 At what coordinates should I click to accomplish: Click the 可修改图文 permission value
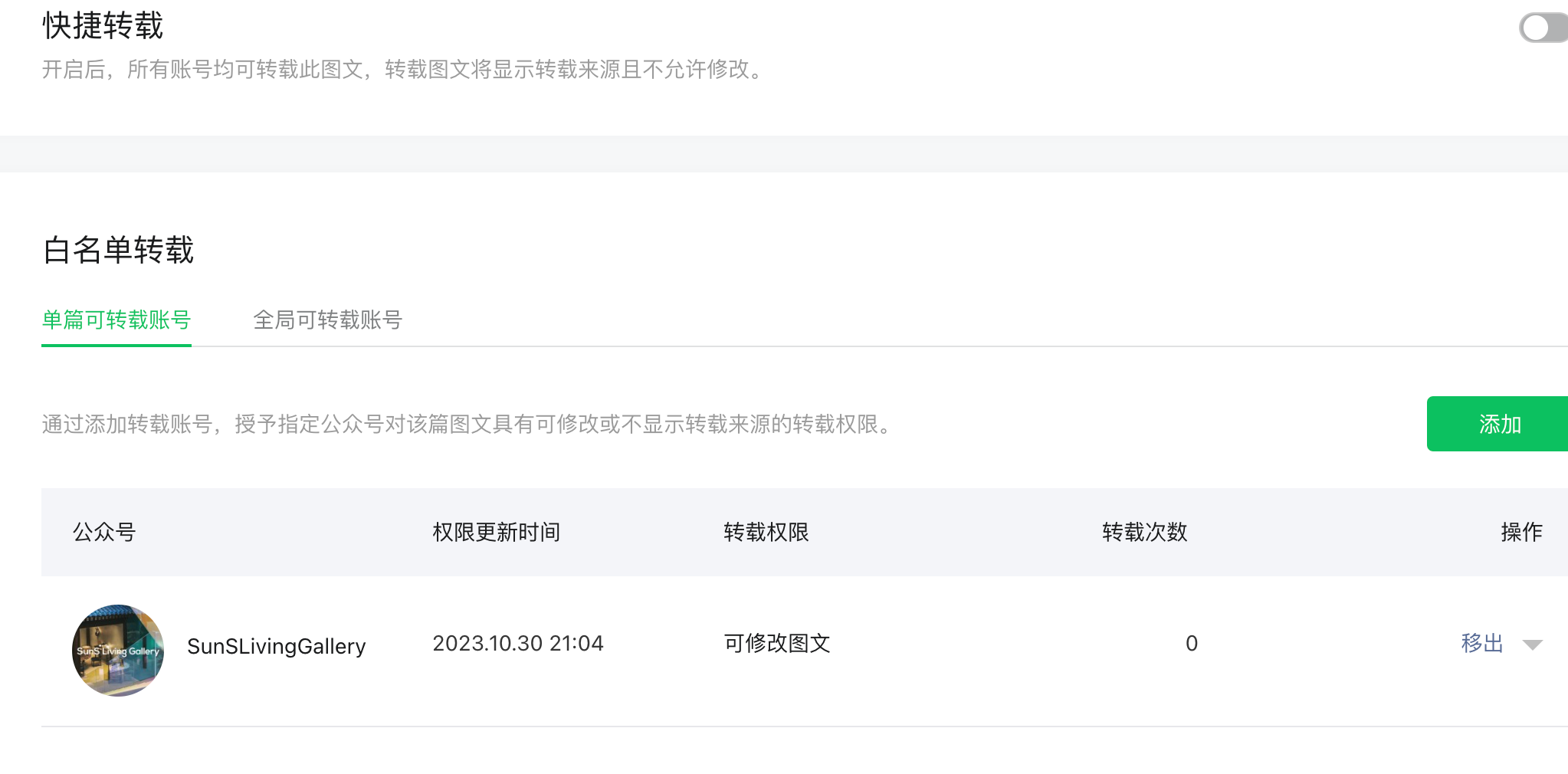[x=777, y=643]
